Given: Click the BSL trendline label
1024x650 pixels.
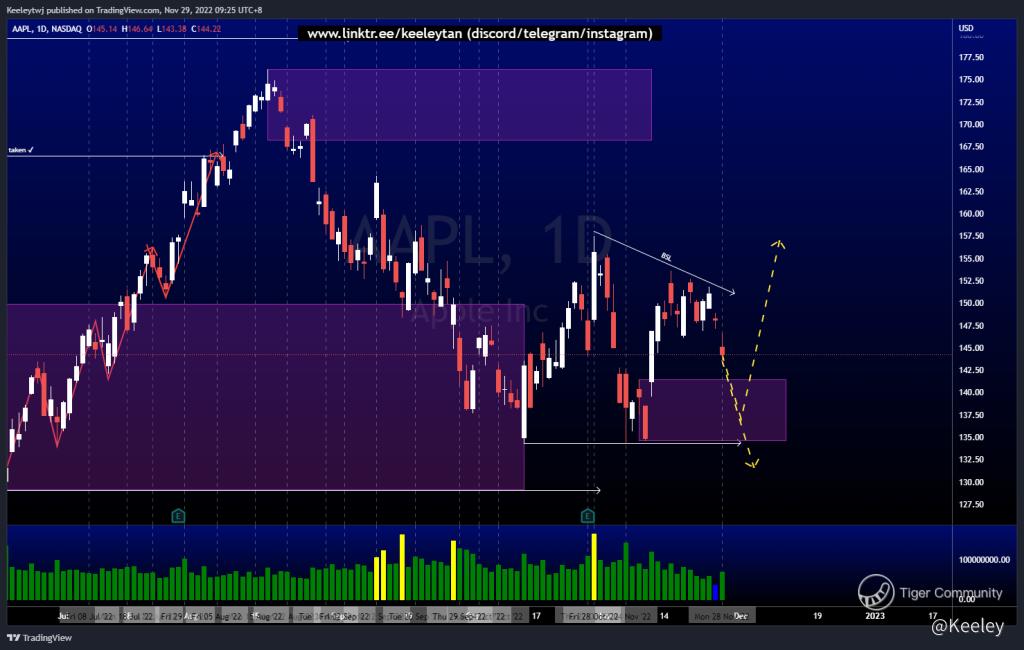Looking at the screenshot, I should (666, 257).
